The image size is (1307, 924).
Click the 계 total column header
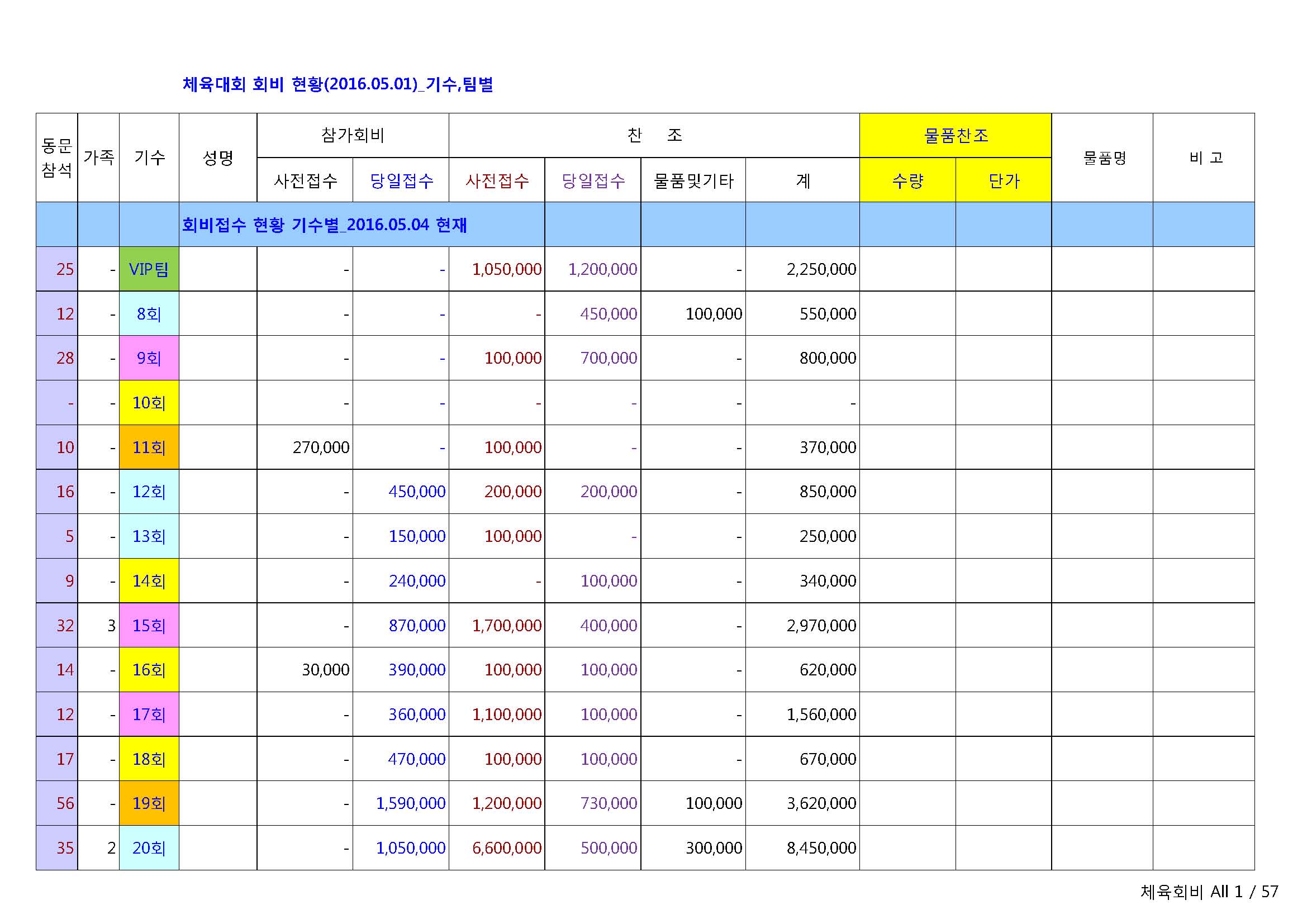pos(802,180)
